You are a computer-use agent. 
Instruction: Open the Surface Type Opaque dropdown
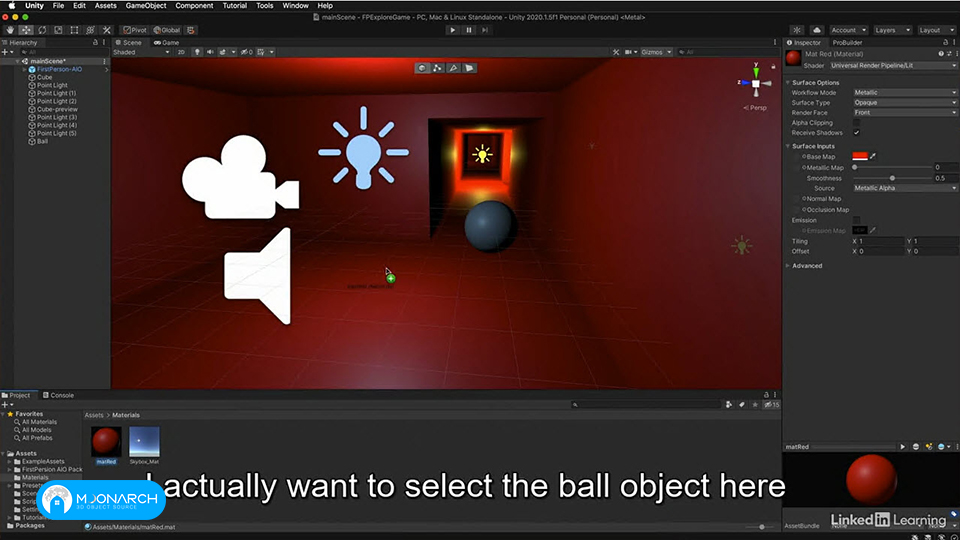pyautogui.click(x=904, y=103)
